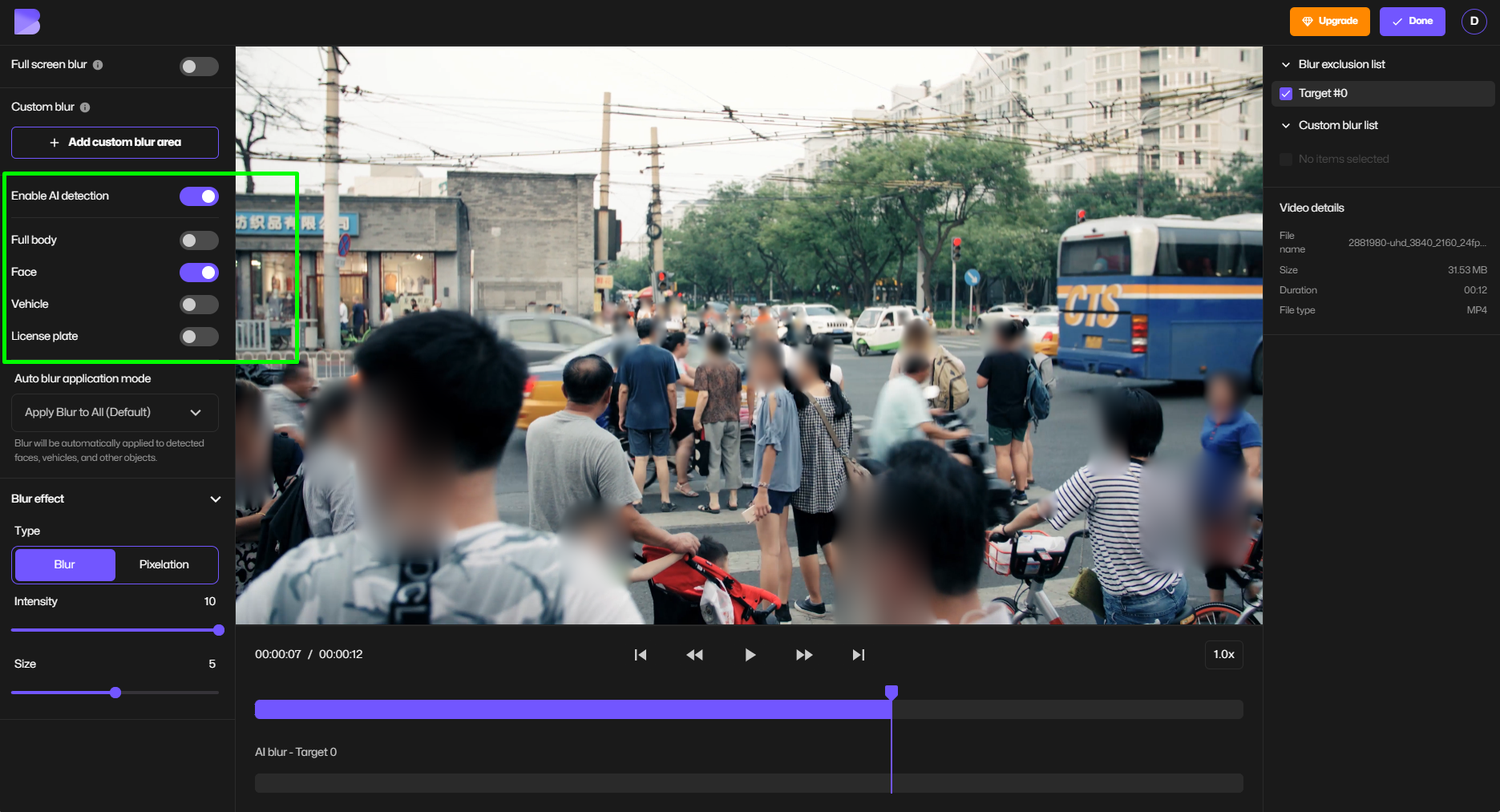Click the app logo in the top left
Image resolution: width=1500 pixels, height=812 pixels.
point(26,21)
